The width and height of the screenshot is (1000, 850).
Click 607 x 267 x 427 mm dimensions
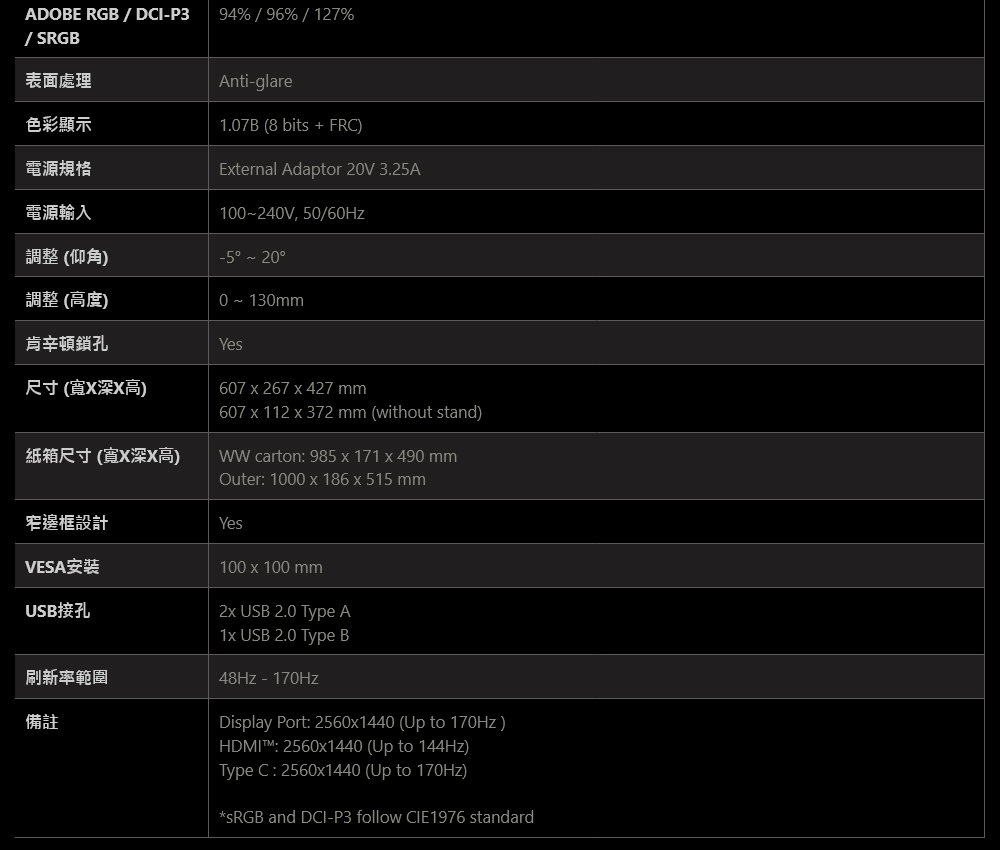pos(293,388)
